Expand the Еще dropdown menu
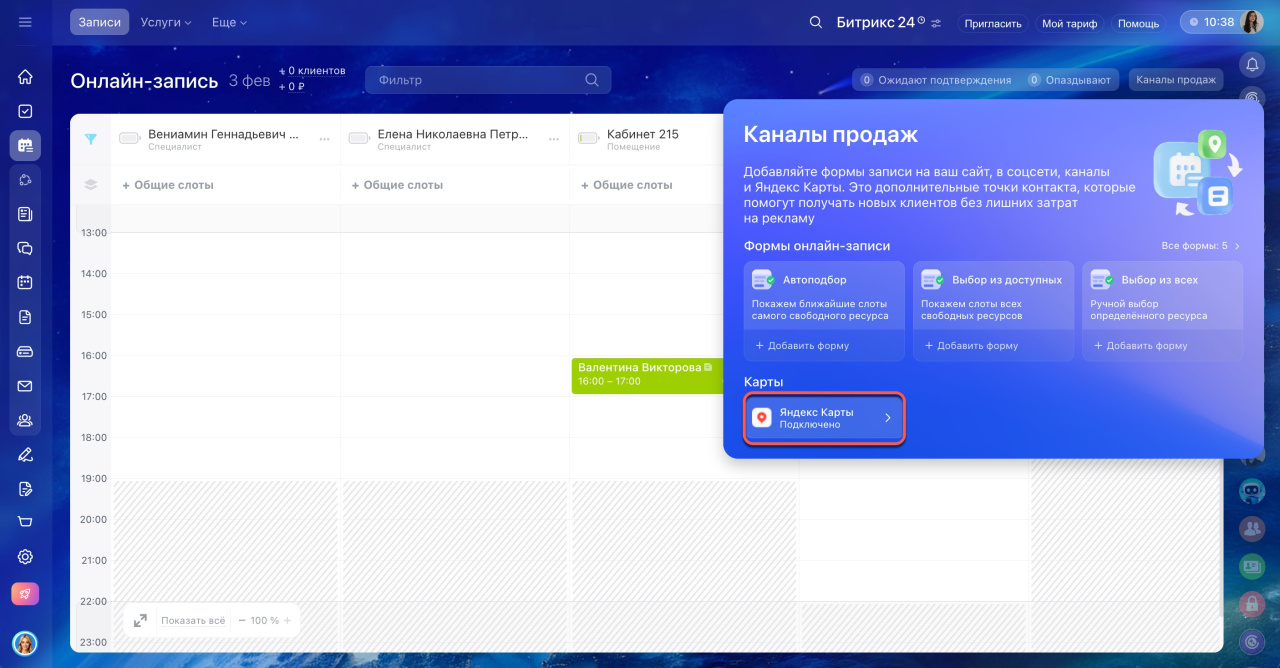The image size is (1280, 668). 229,22
